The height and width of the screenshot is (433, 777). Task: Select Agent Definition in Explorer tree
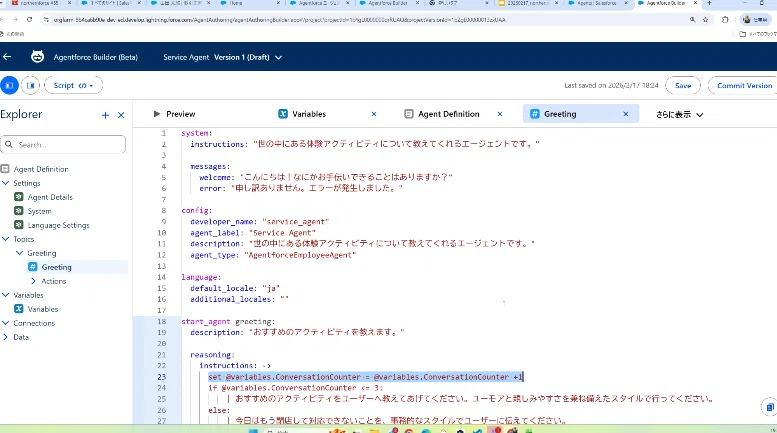pyautogui.click(x=41, y=169)
